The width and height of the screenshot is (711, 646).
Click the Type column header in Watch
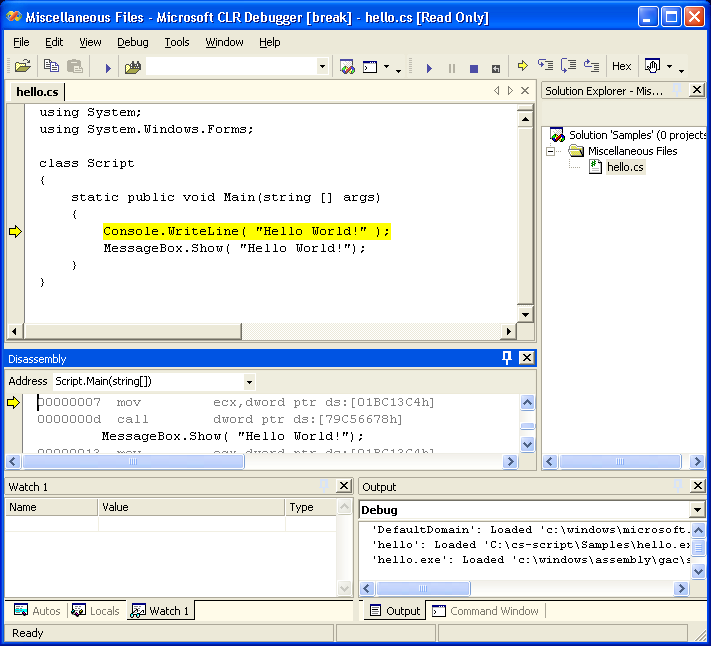point(311,507)
